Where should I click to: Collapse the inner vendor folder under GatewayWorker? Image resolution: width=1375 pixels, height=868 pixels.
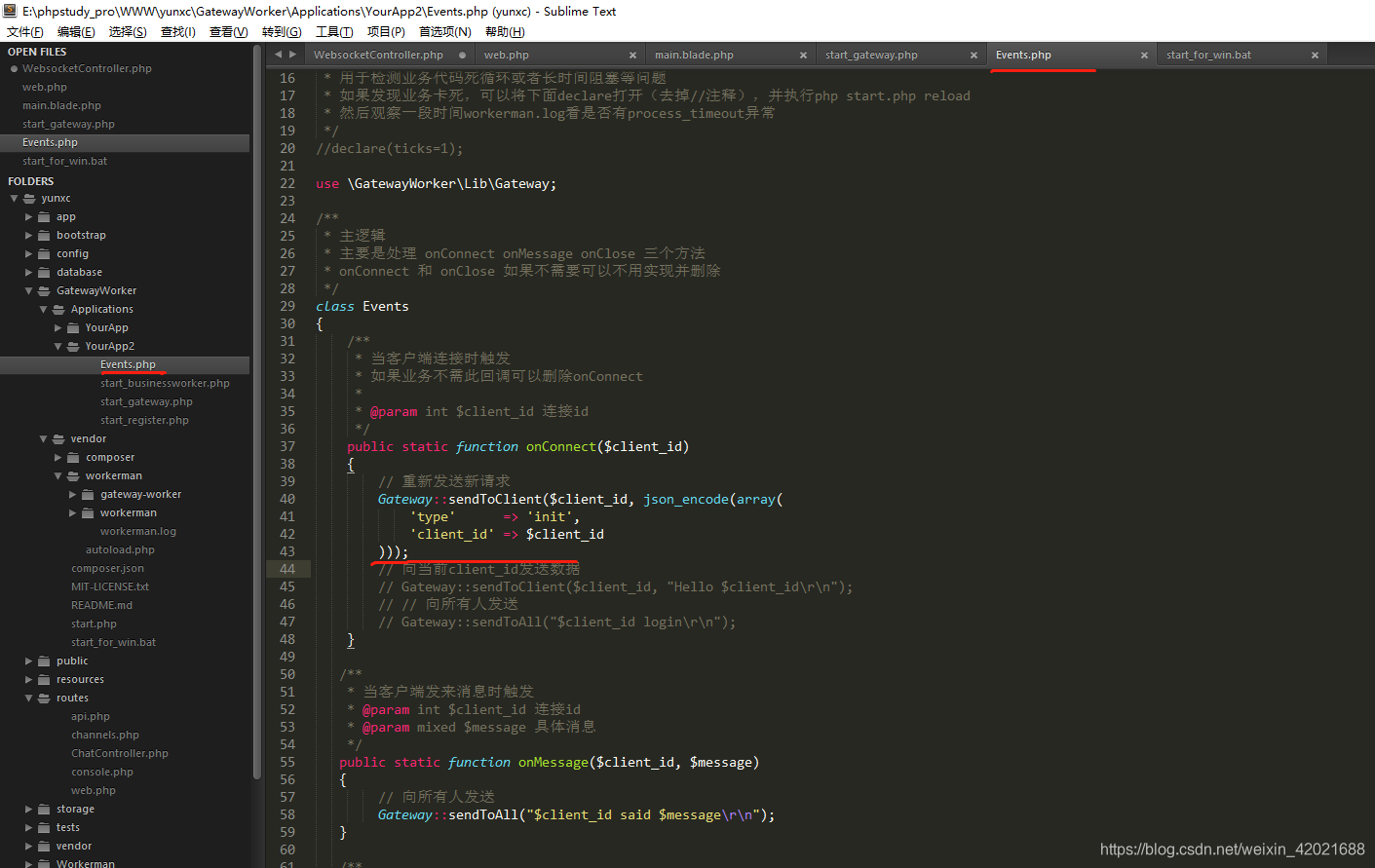(43, 438)
